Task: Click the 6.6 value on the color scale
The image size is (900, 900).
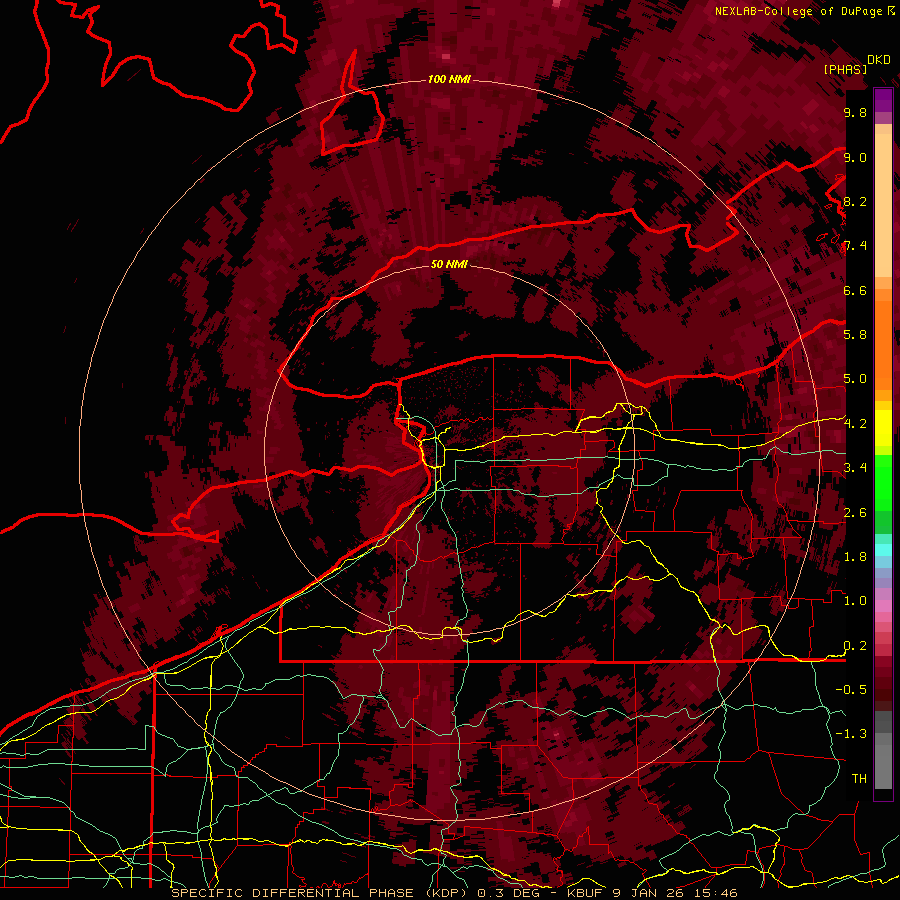Action: coord(855,290)
